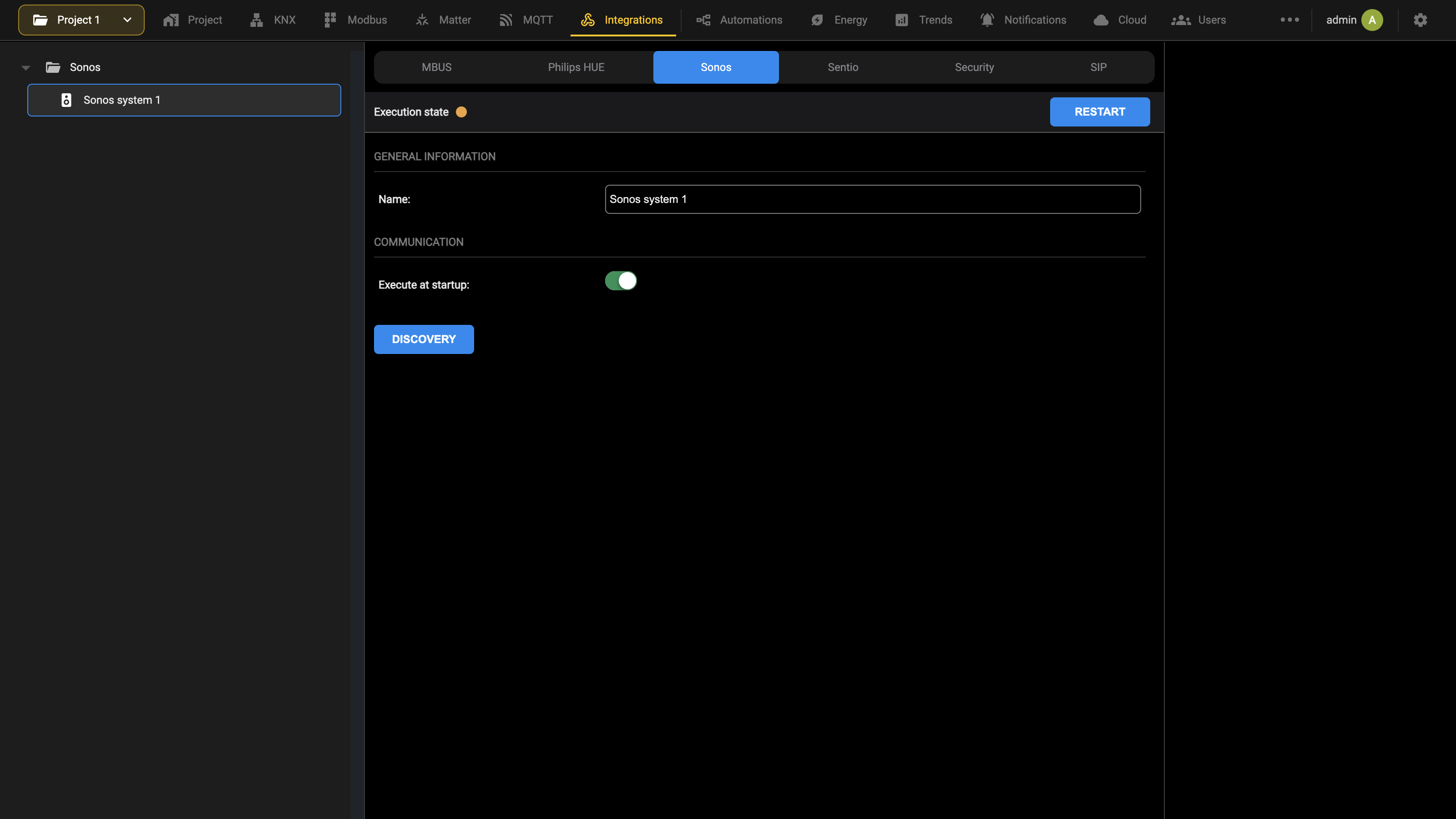1456x819 pixels.
Task: Click the Notifications bell icon
Action: point(987,20)
